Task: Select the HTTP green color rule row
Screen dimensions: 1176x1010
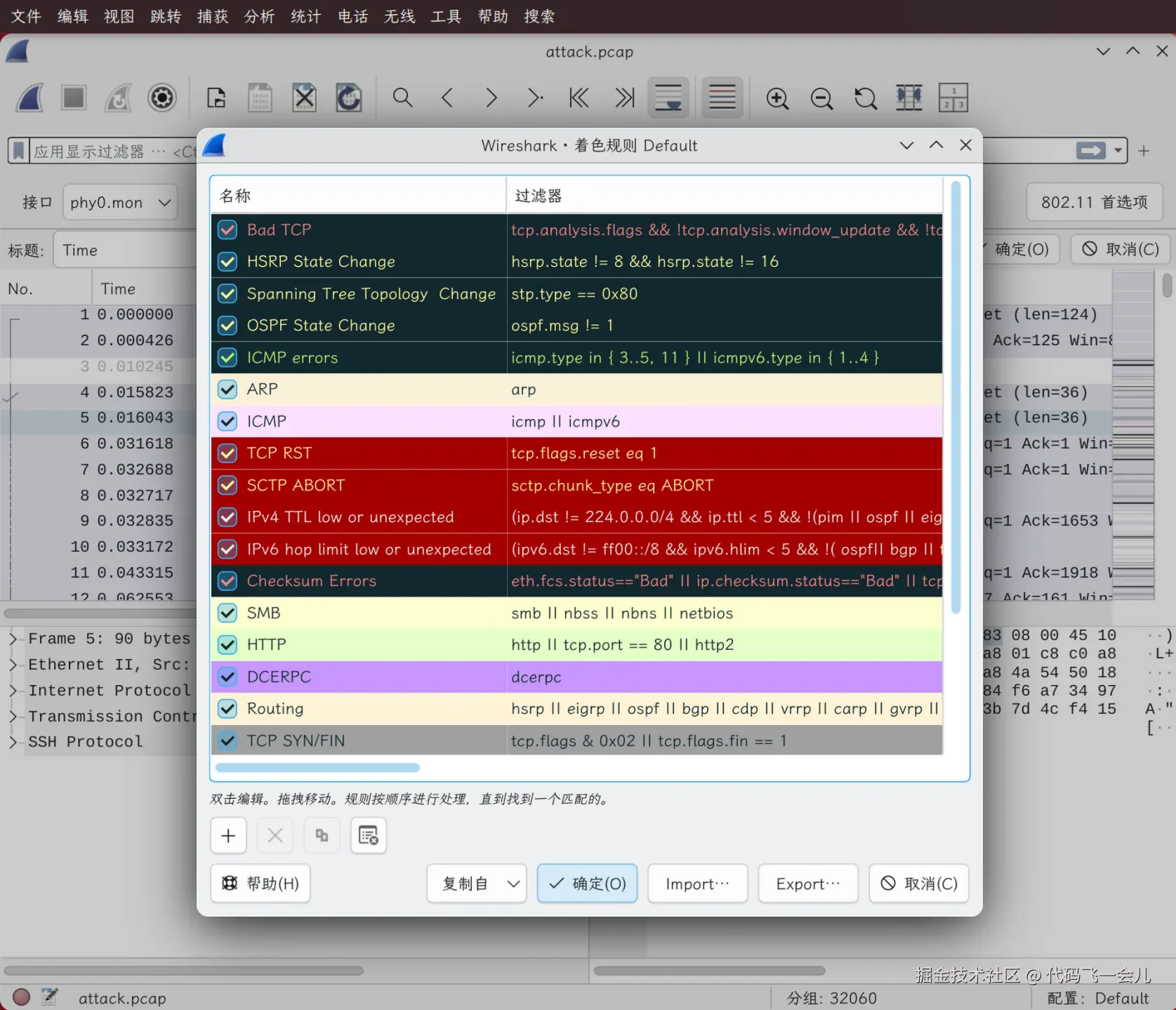Action: click(576, 645)
